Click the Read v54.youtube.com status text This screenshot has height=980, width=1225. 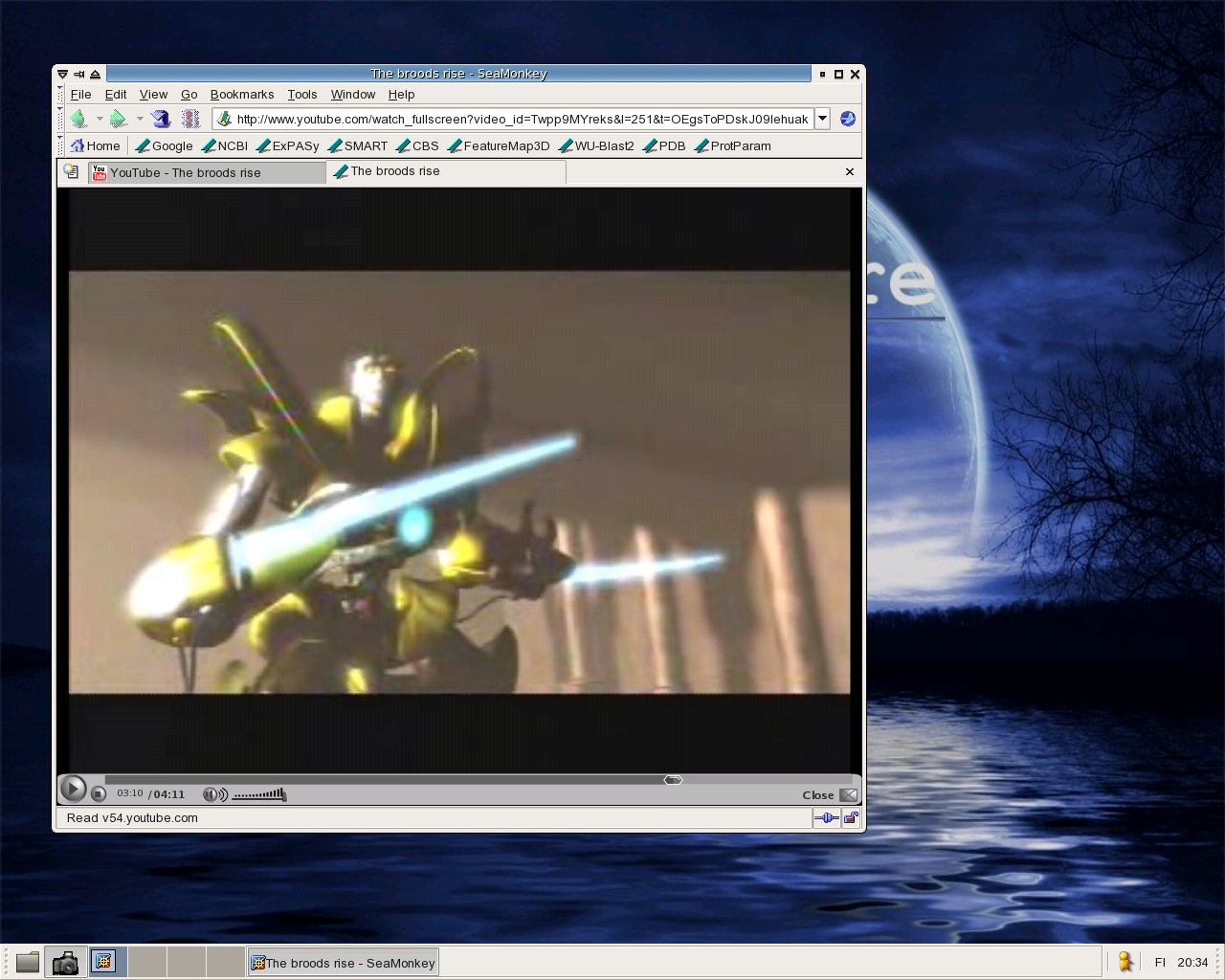pyautogui.click(x=132, y=818)
